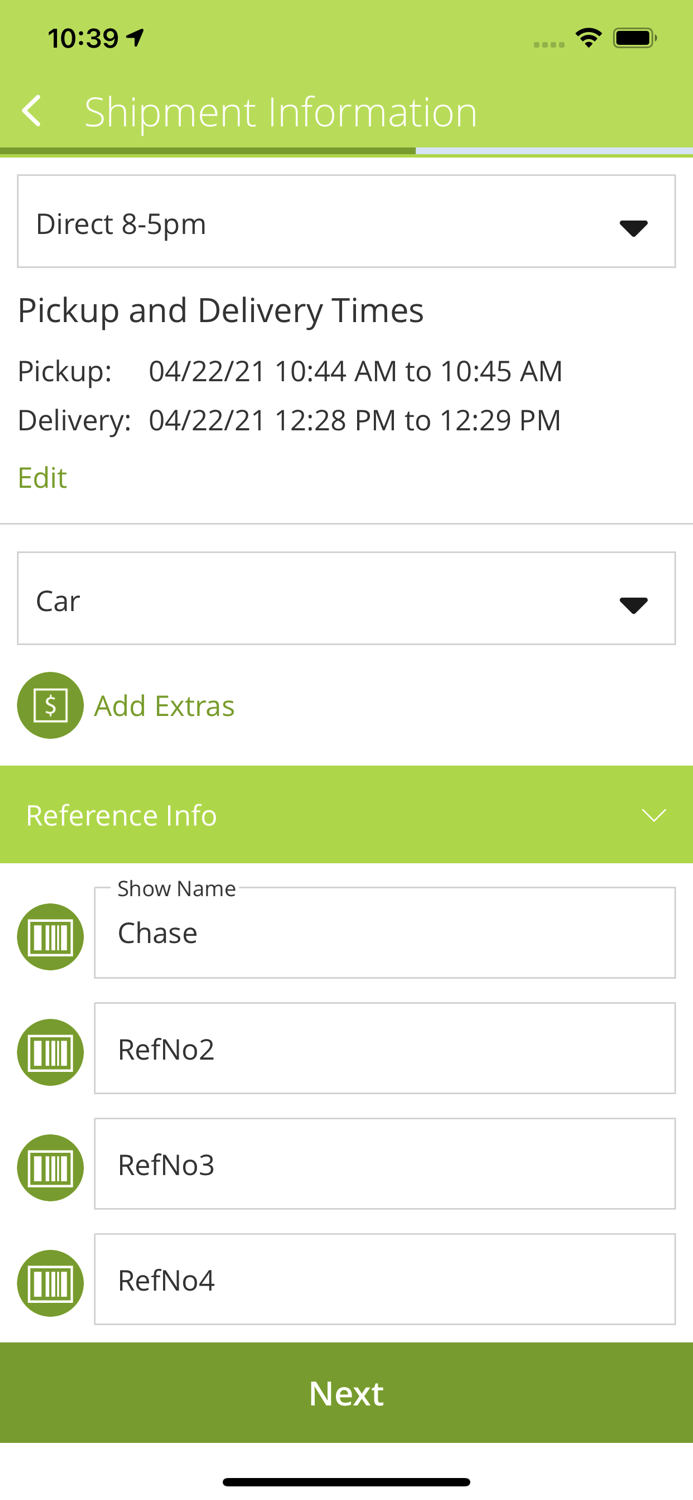The height and width of the screenshot is (1500, 693).
Task: Scan a barcode for the RefNo2 field
Action: pyautogui.click(x=49, y=1051)
